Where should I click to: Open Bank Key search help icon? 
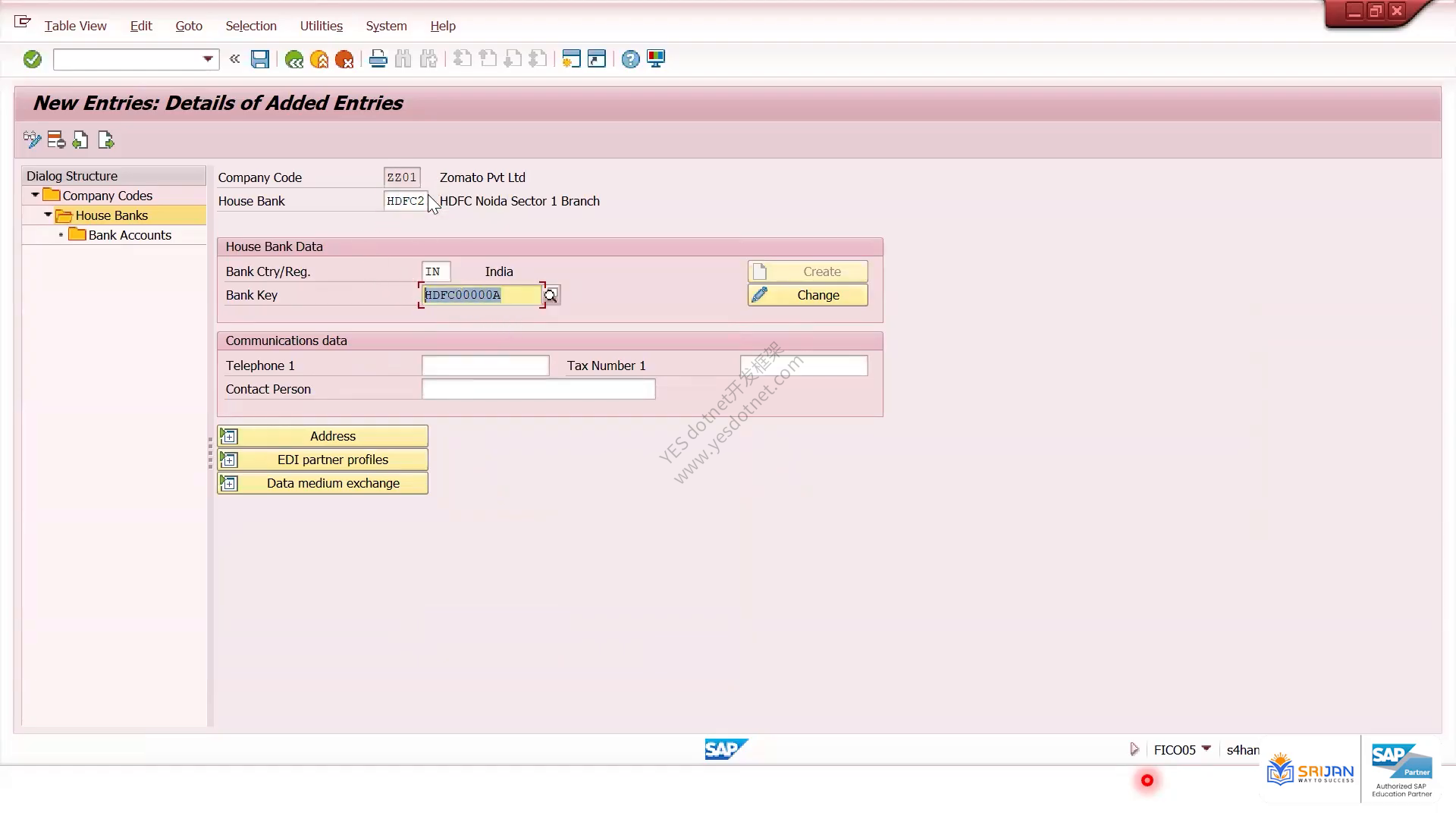click(x=551, y=295)
